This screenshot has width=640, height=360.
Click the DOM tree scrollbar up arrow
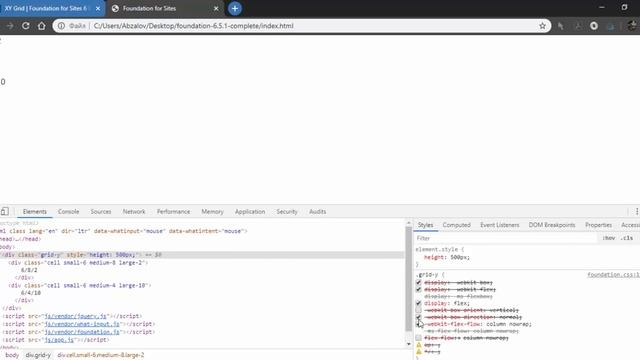click(x=409, y=223)
